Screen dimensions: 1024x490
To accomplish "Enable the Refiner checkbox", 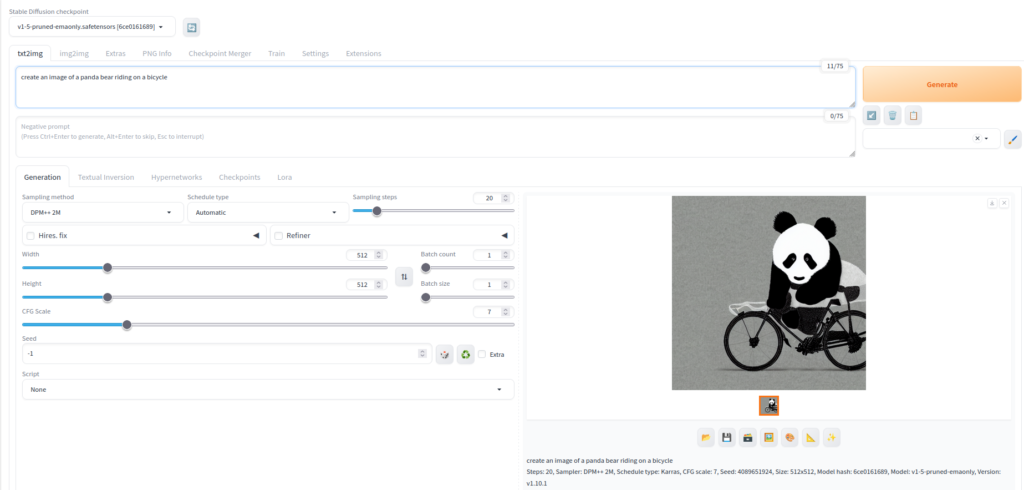I will tap(279, 235).
